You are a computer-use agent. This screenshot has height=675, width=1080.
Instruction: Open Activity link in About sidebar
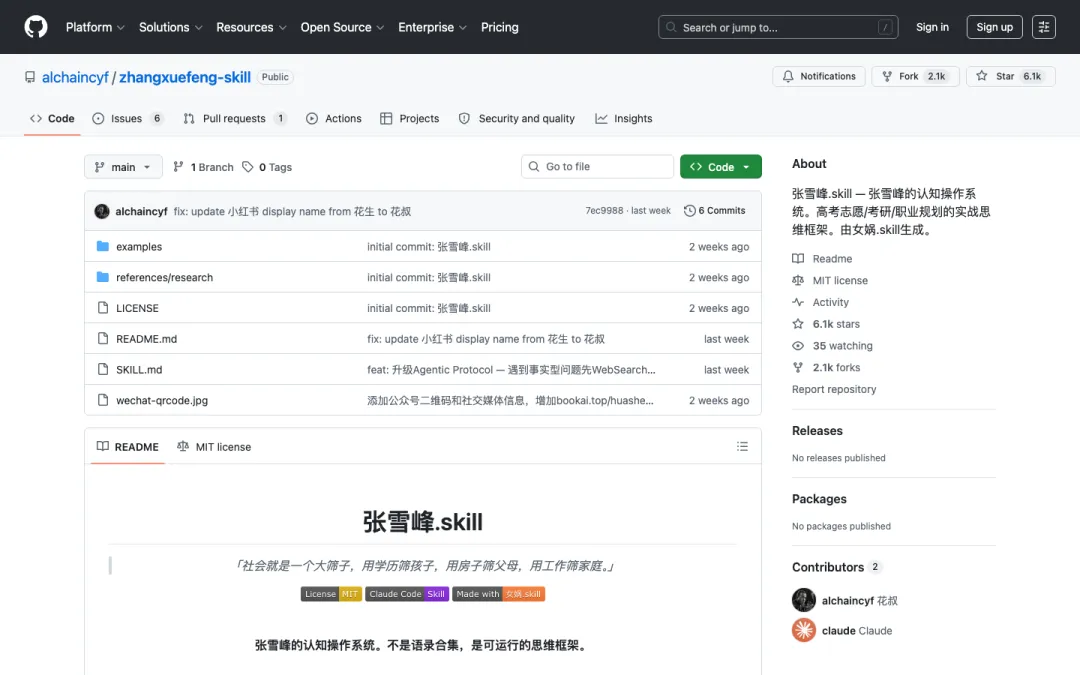[x=820, y=302]
